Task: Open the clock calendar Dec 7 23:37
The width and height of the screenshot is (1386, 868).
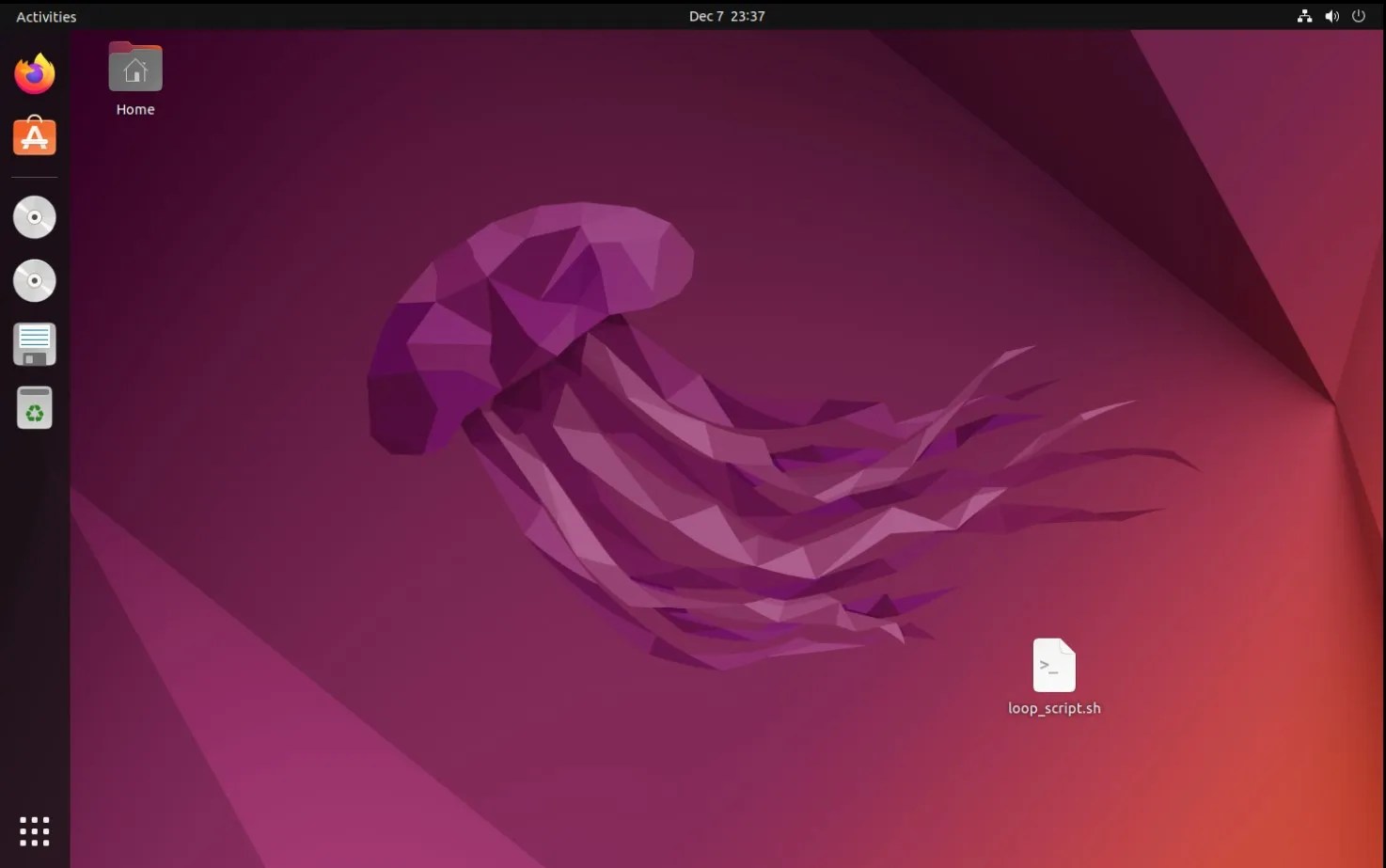Action: [727, 16]
